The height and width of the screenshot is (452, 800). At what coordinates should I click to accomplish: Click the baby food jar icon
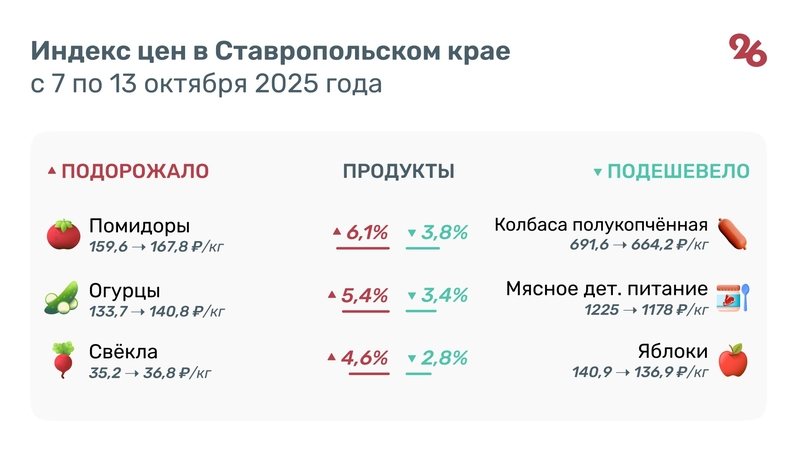pos(733,297)
